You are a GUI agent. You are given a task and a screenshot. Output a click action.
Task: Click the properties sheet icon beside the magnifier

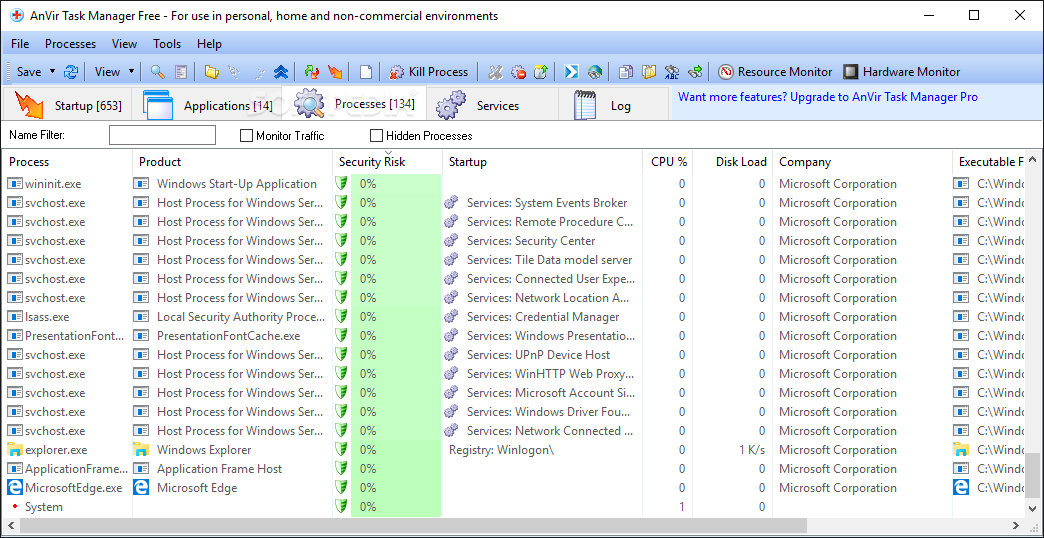[181, 72]
